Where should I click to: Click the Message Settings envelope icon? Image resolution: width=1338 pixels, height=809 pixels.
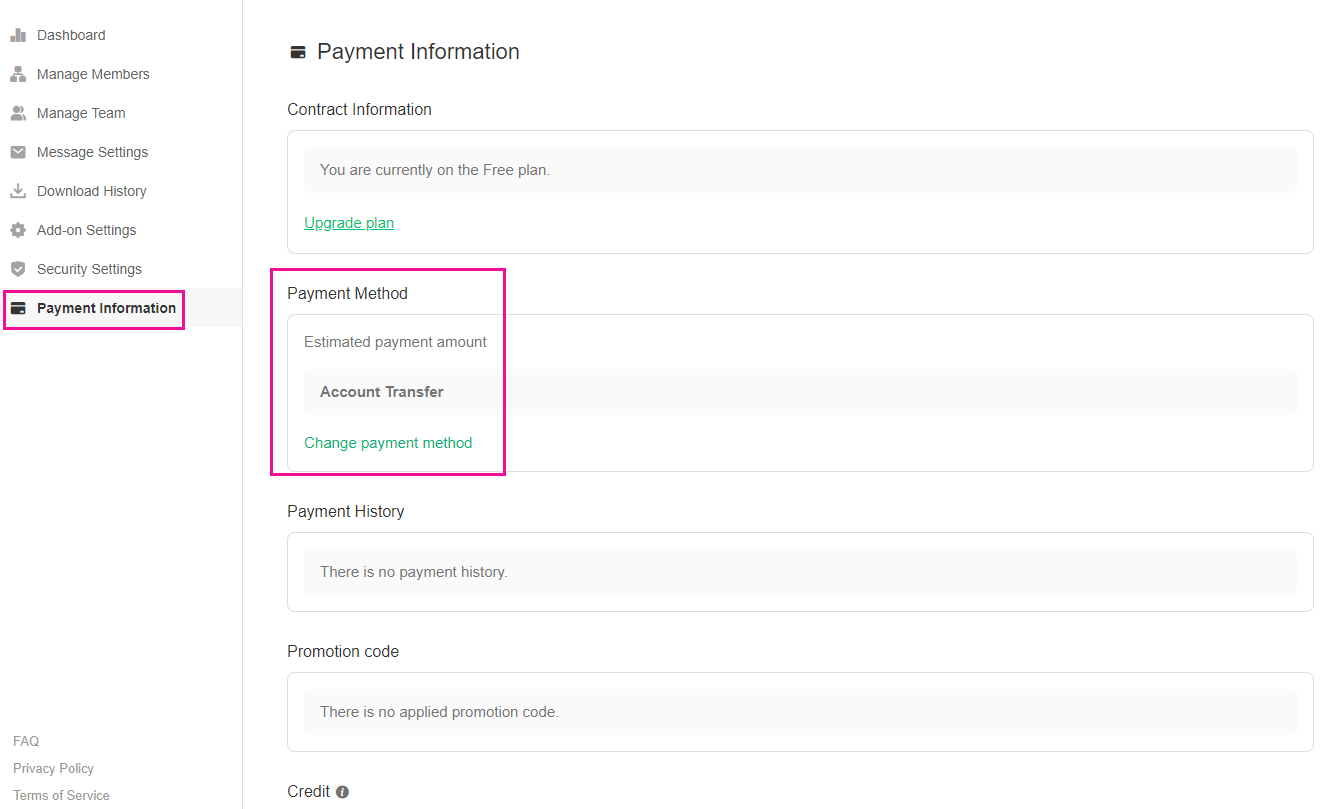(x=18, y=152)
